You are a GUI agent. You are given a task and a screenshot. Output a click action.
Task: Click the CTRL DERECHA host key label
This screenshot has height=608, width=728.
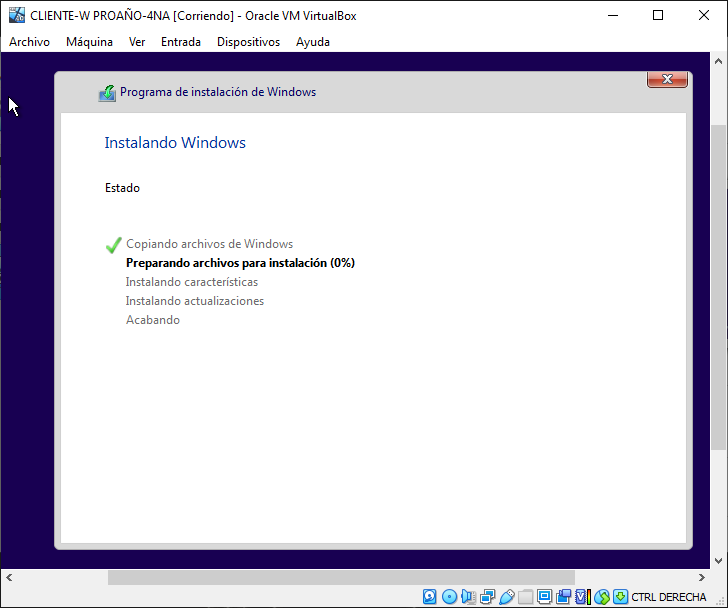pyautogui.click(x=669, y=597)
